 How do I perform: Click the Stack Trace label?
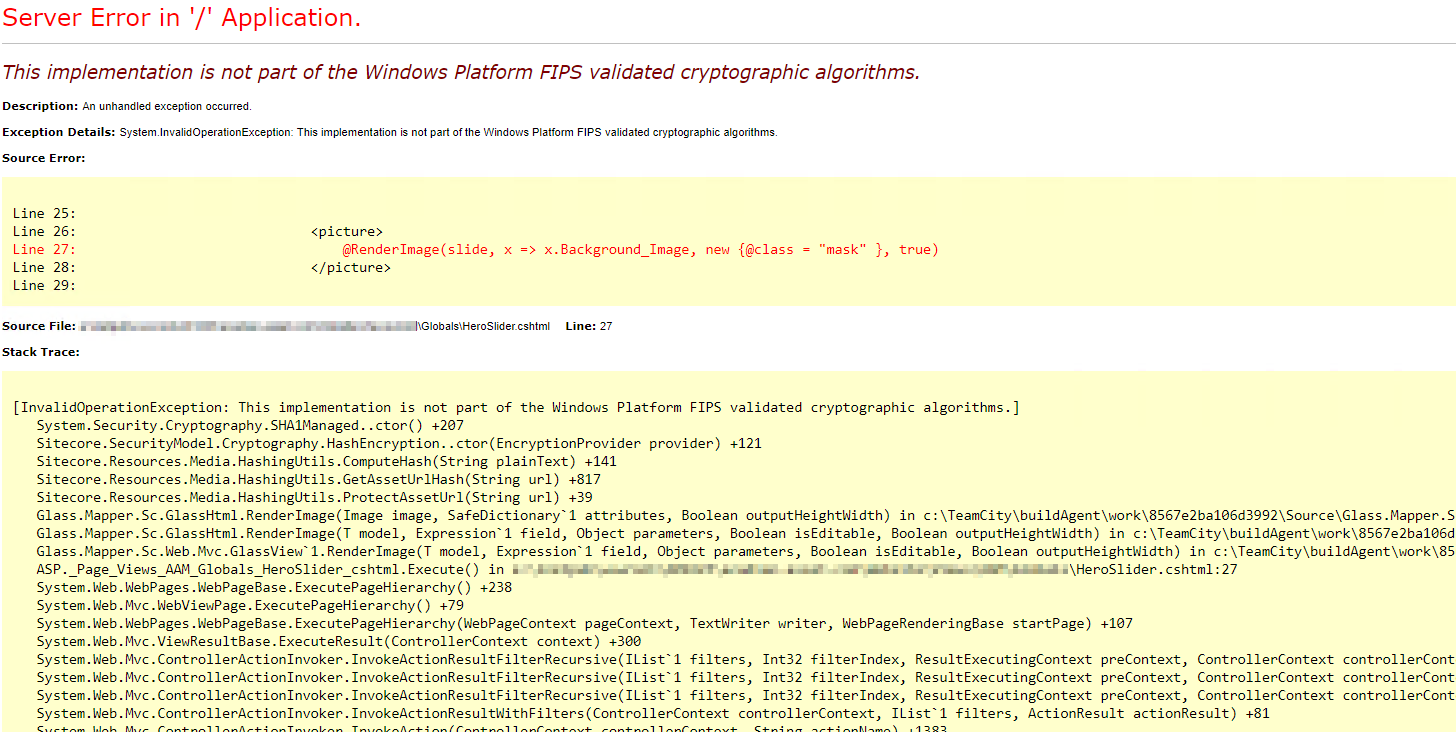click(41, 352)
